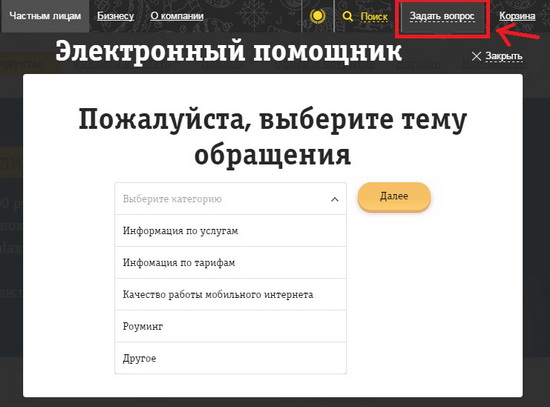The image size is (550, 407).
Task: Open the Частным лицам tab
Action: click(45, 16)
